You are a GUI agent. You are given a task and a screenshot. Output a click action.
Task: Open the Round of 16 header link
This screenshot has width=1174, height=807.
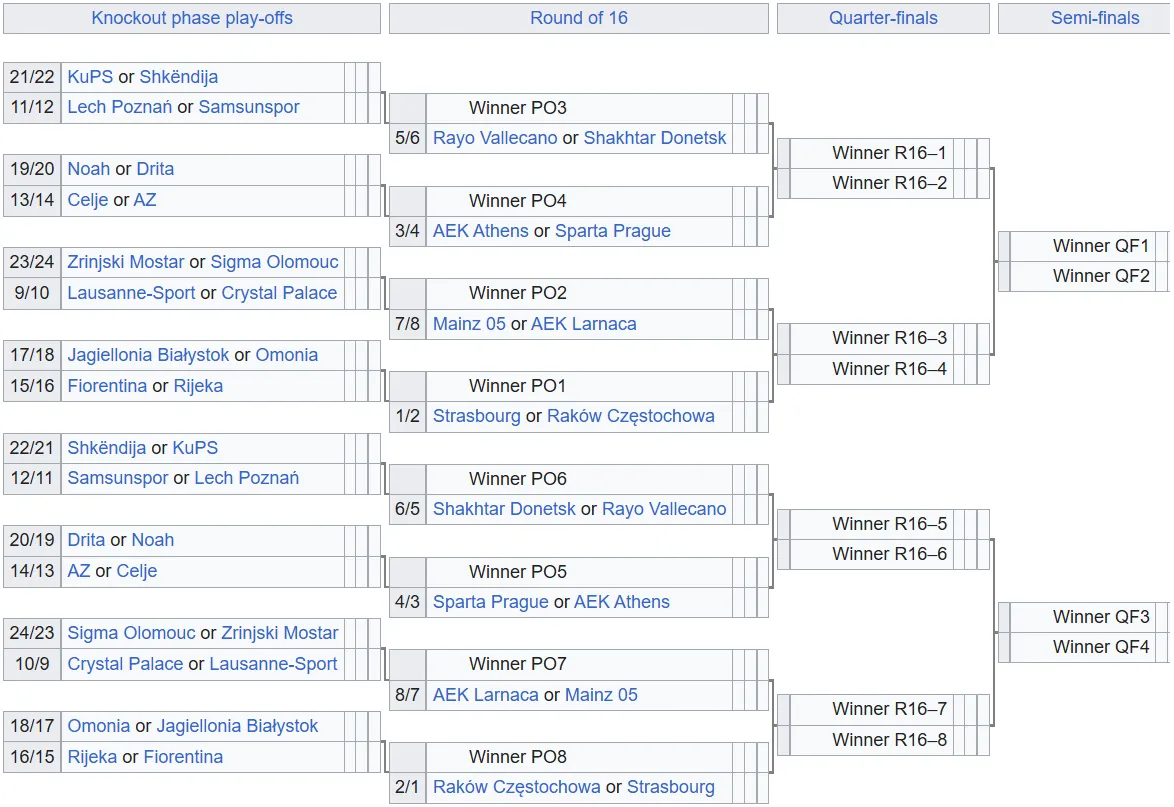click(x=579, y=18)
